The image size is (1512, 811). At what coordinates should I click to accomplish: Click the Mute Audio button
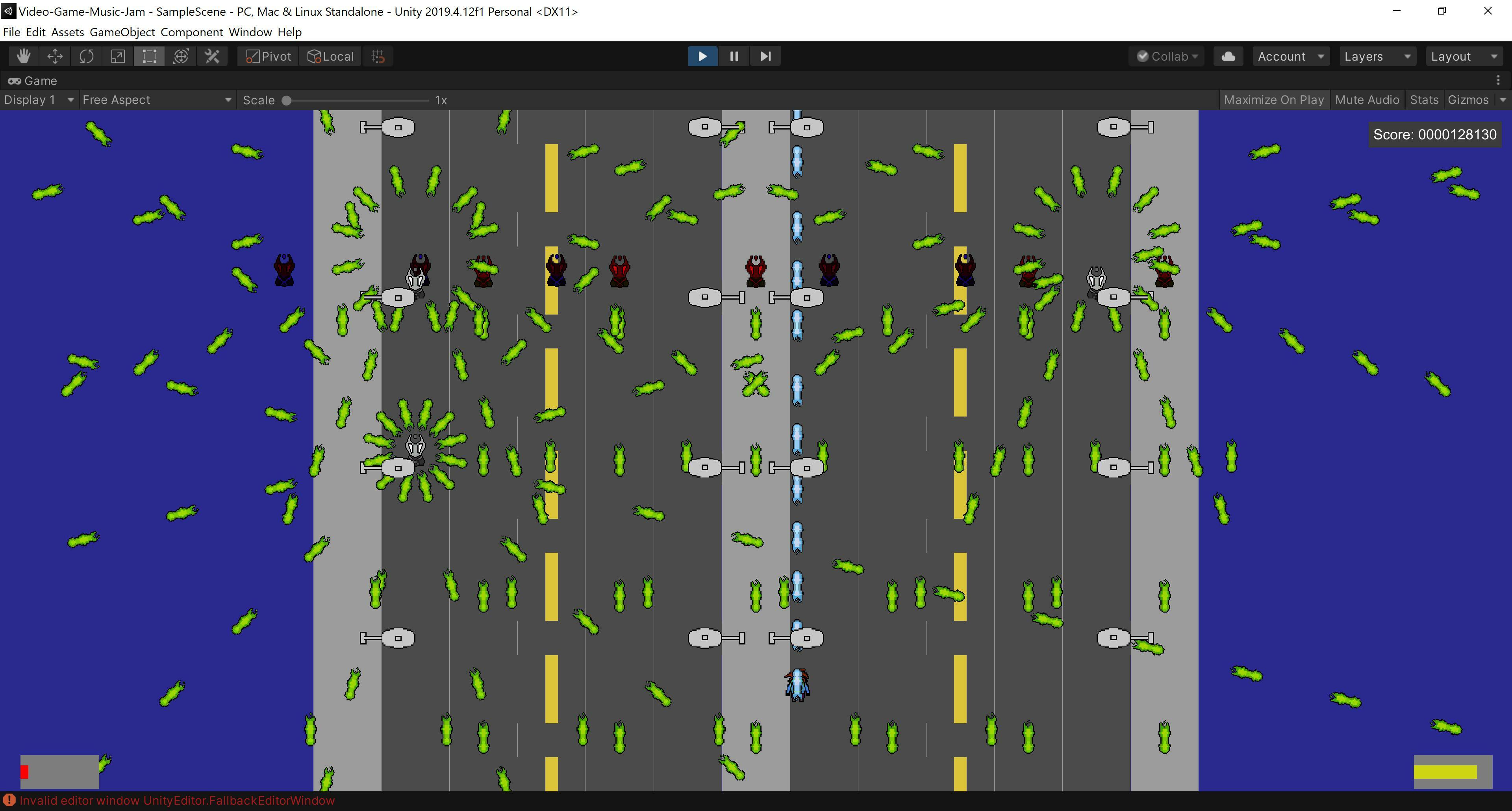click(1366, 99)
